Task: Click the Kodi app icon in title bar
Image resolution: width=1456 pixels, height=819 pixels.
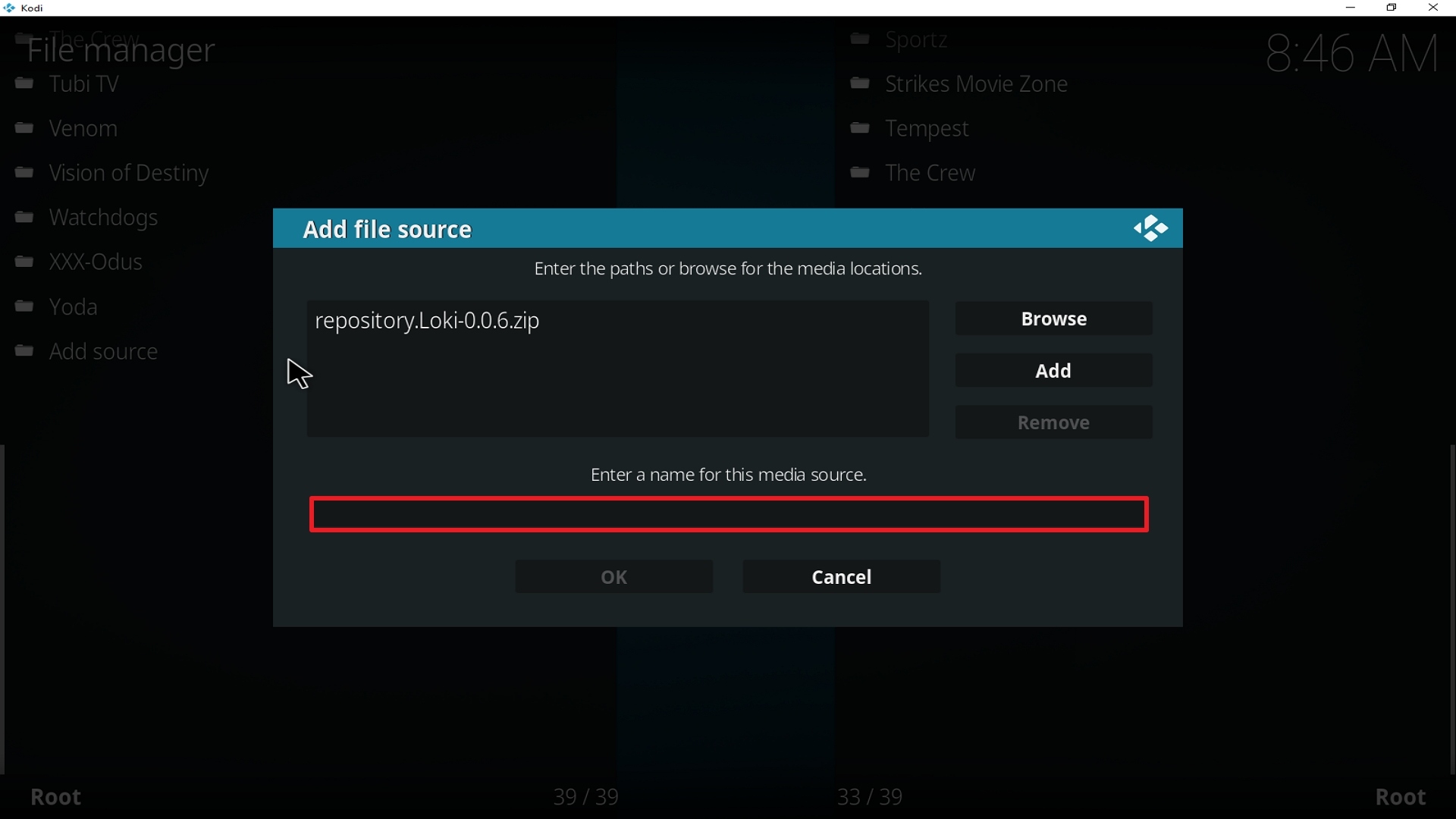Action: coord(9,8)
